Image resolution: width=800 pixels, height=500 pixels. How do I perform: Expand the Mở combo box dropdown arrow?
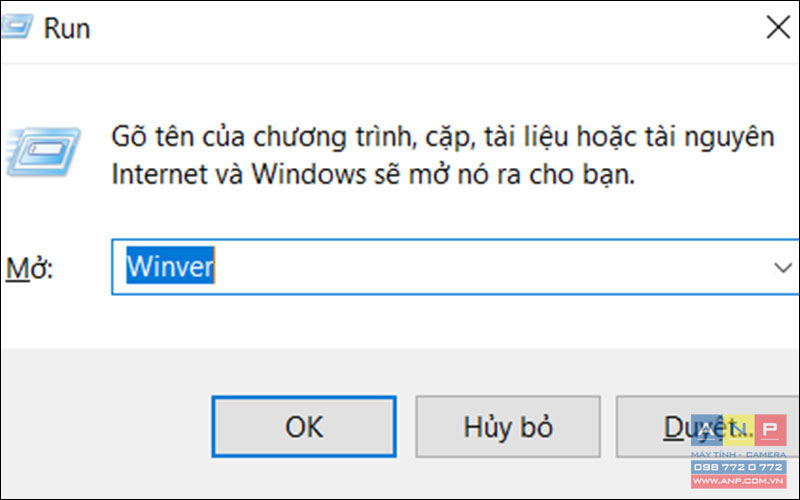coord(782,267)
